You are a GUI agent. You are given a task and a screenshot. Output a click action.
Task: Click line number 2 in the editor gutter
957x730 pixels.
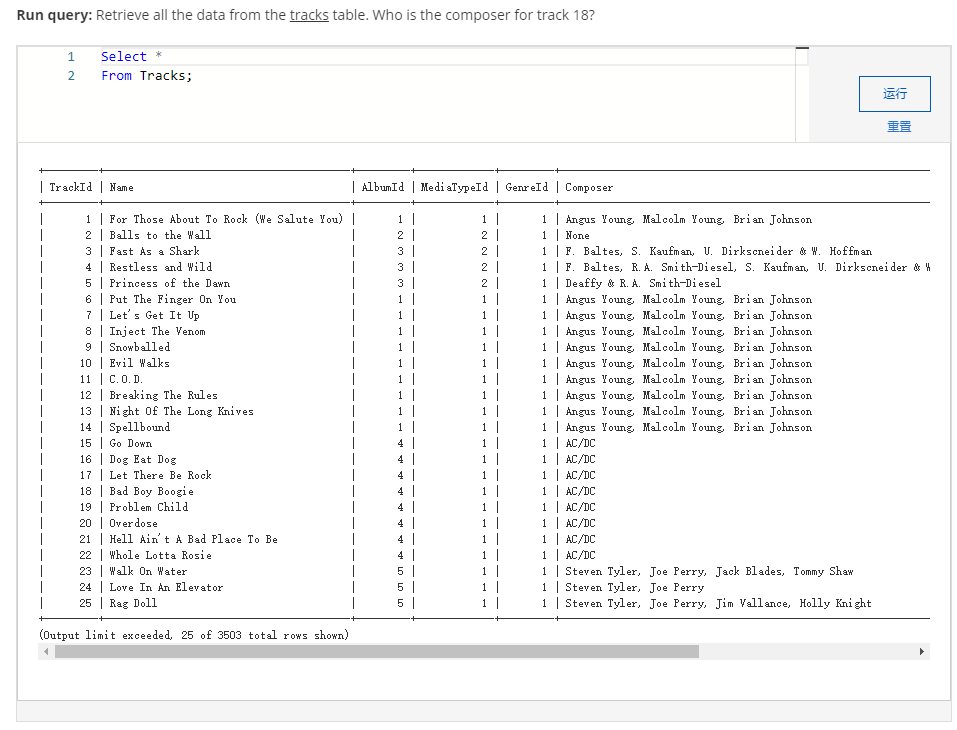pyautogui.click(x=71, y=75)
